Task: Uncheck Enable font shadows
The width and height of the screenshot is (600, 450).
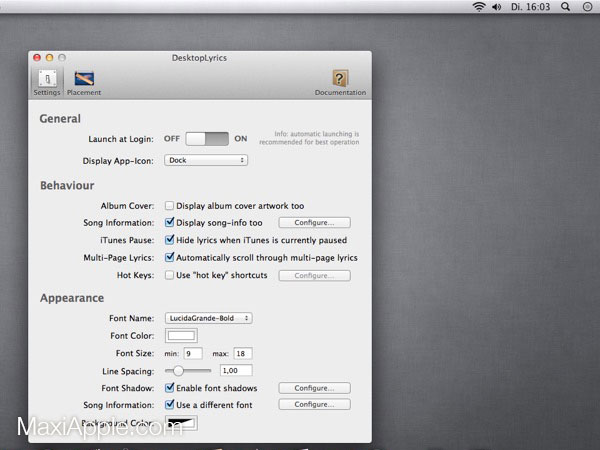Action: coord(169,388)
